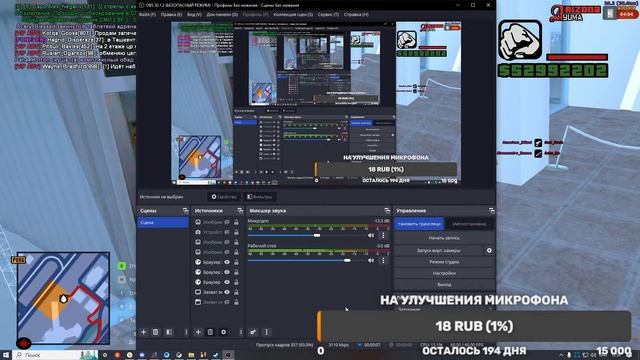Open the Правка menu
Viewport: 640px width, 360px height.
[x=171, y=14]
